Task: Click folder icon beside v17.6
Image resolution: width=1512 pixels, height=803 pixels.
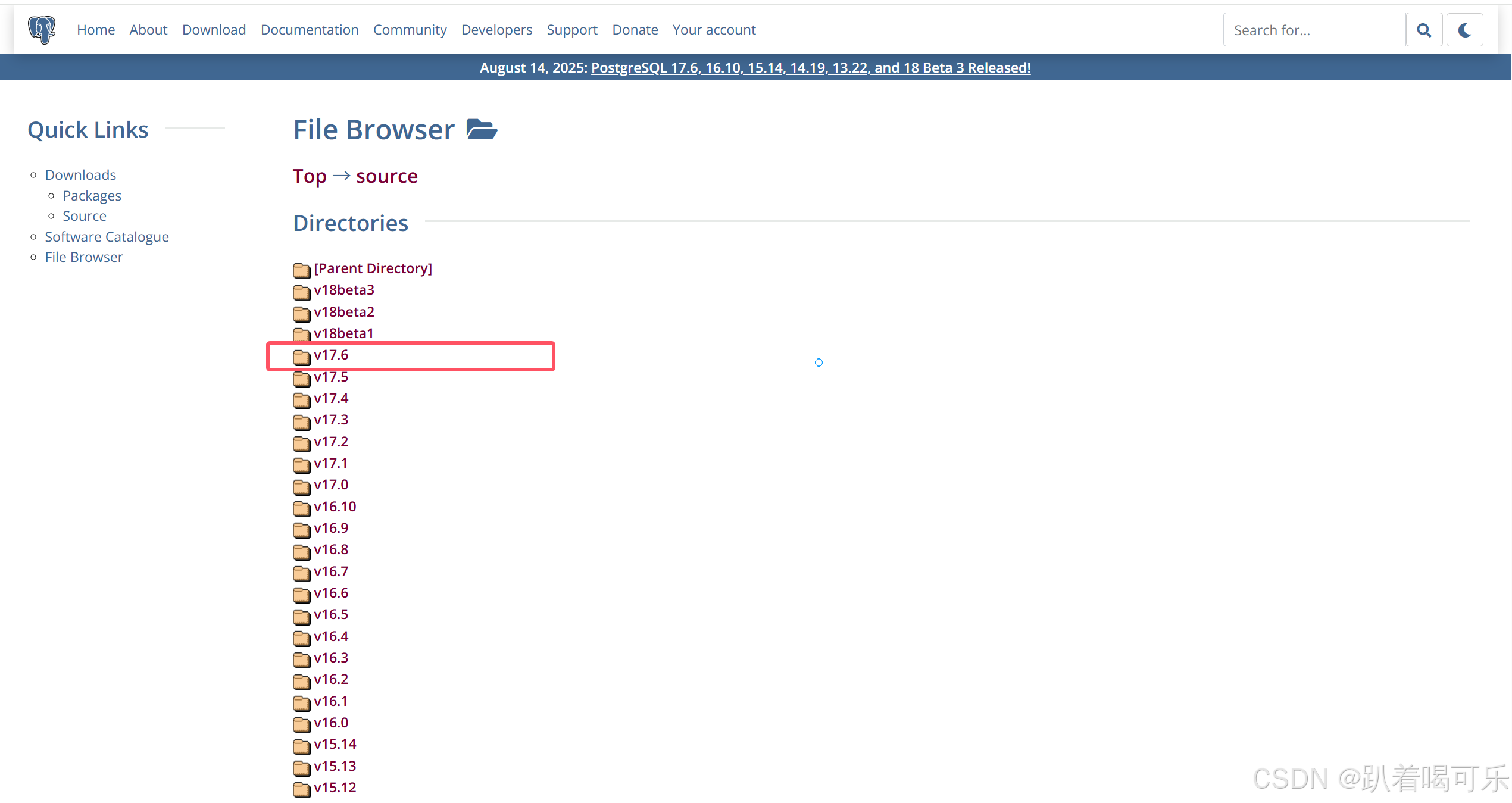Action: (302, 357)
